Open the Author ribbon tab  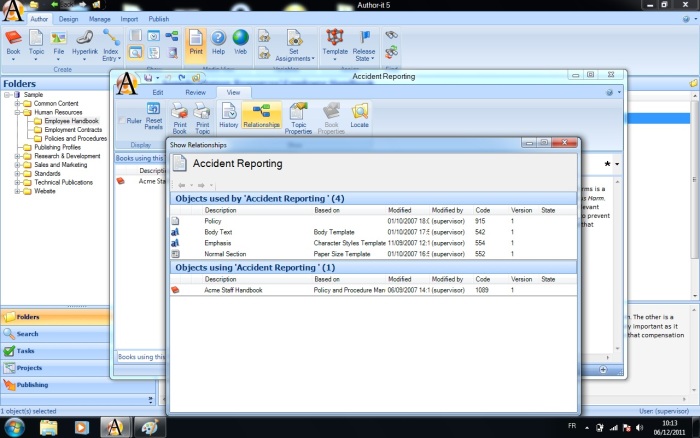coord(39,19)
